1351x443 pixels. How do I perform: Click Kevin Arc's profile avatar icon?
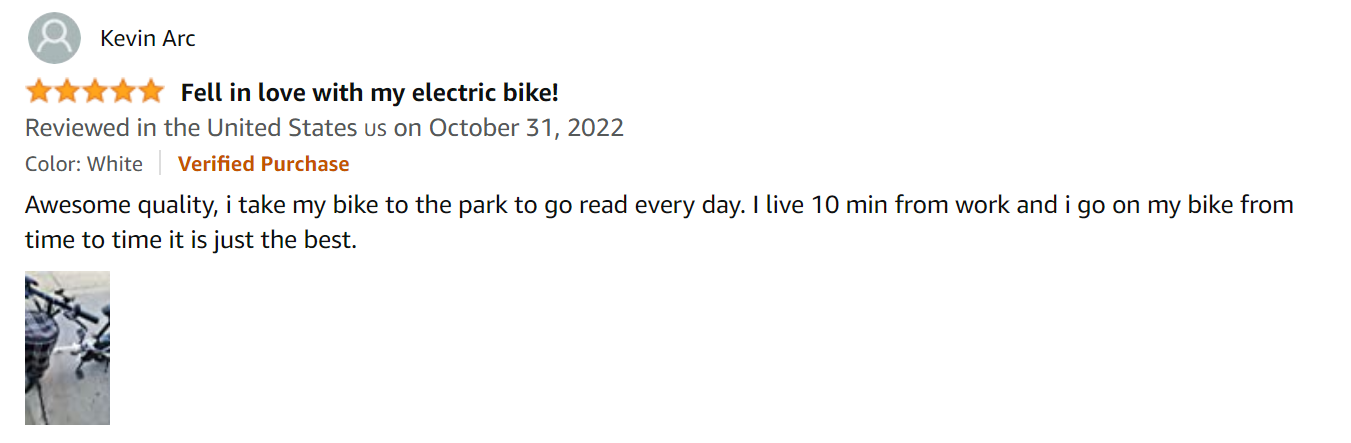[54, 39]
